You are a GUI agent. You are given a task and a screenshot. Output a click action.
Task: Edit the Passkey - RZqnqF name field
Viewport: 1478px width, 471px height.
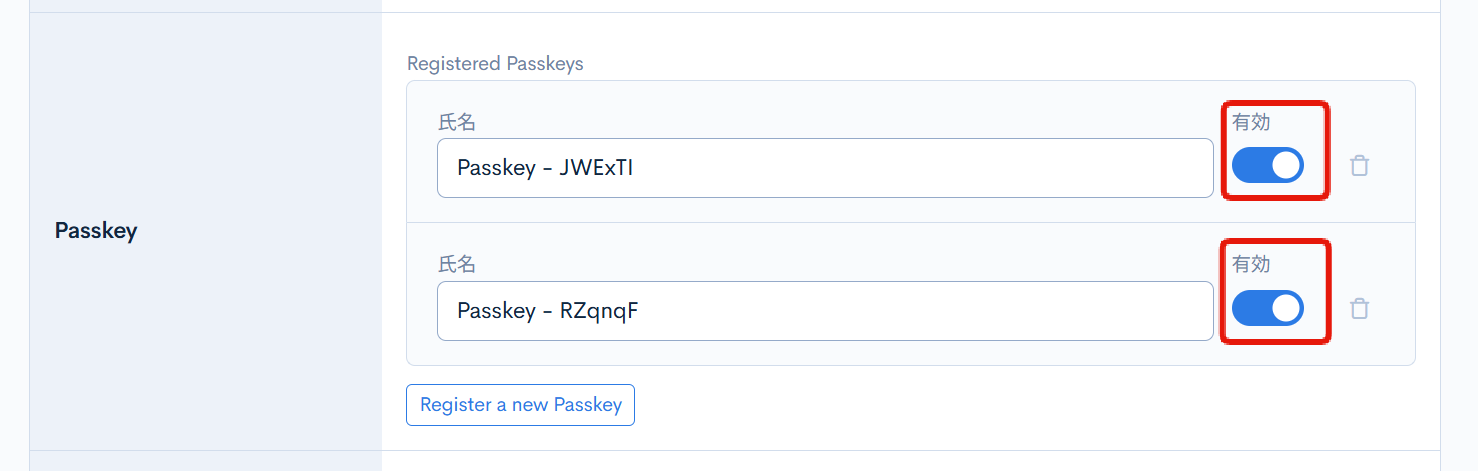pos(824,311)
